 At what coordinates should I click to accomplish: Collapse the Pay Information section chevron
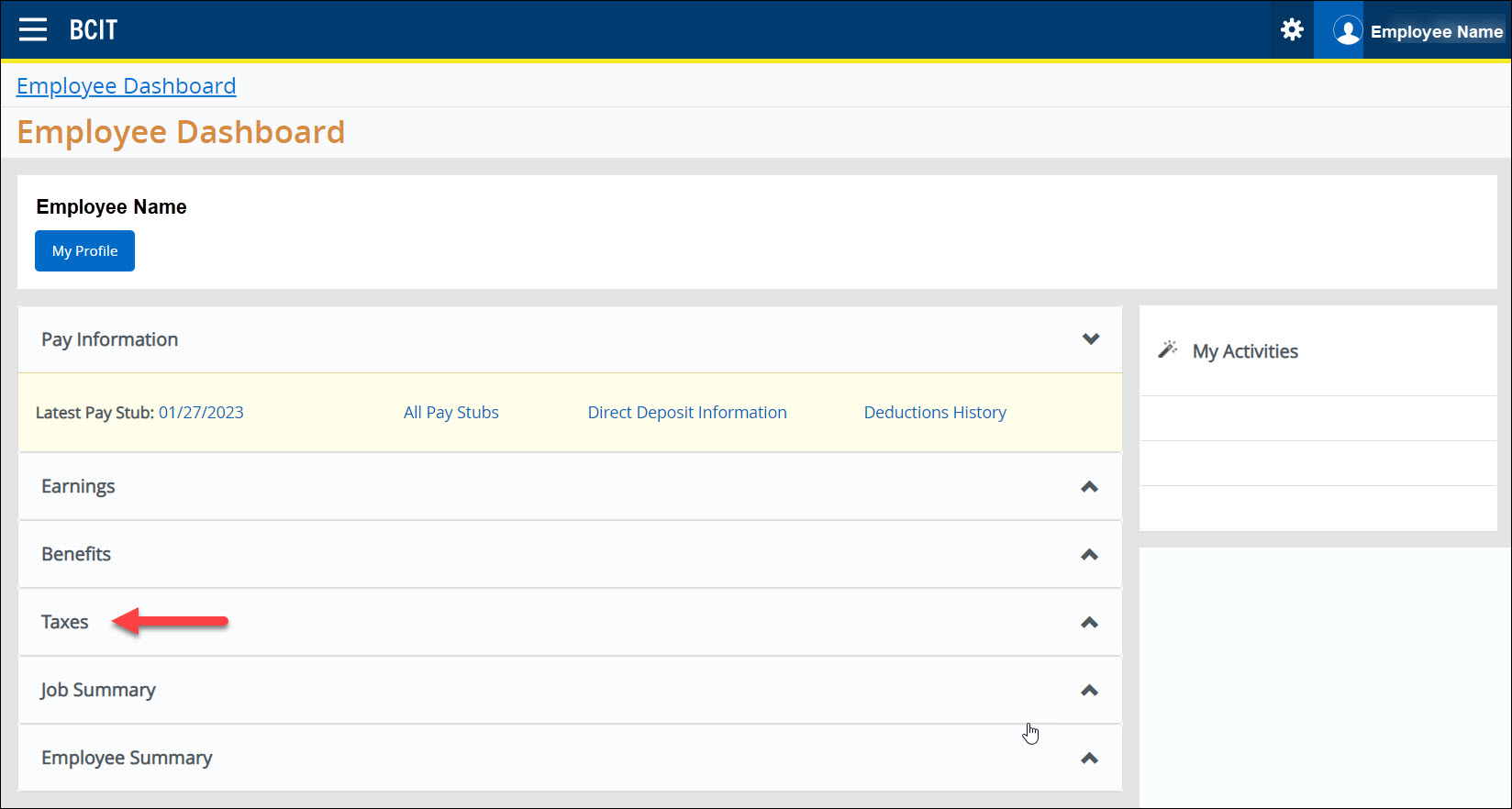[1090, 339]
